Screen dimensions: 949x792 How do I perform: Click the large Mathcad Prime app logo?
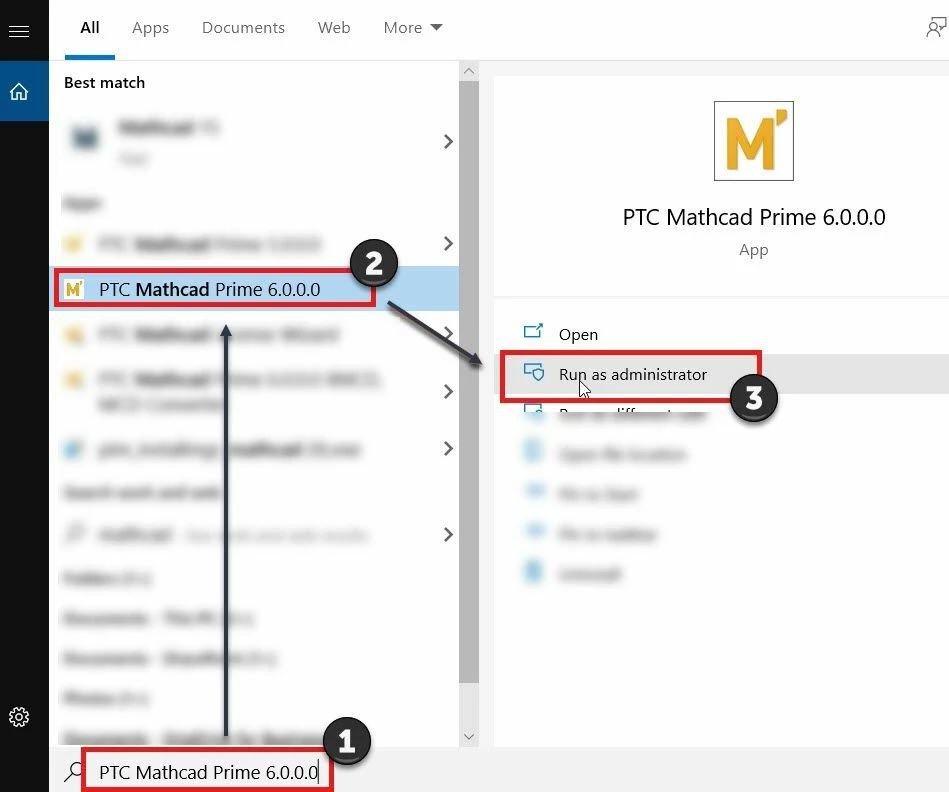754,141
